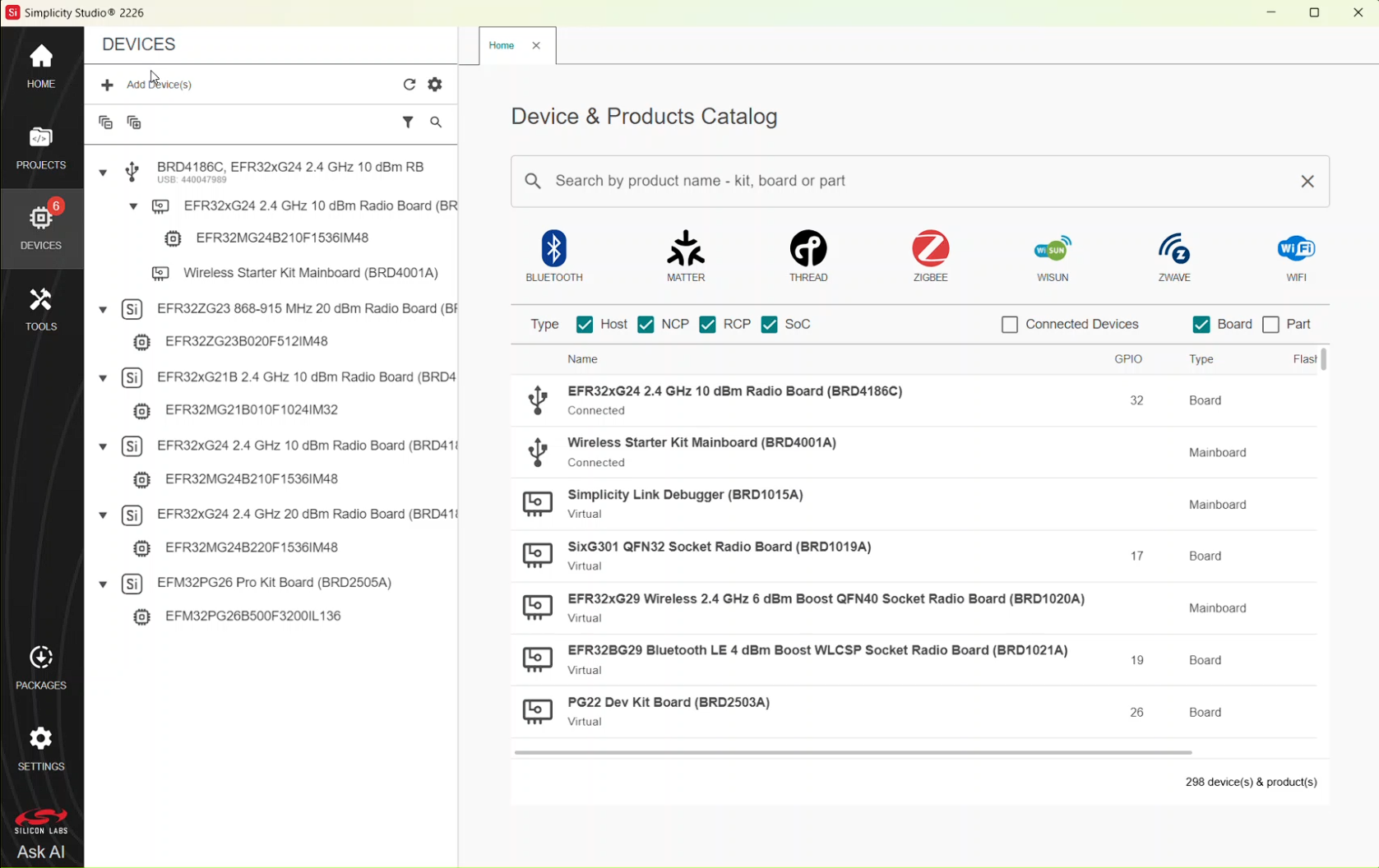
Task: Open the Settings sidebar section
Action: coord(41,749)
